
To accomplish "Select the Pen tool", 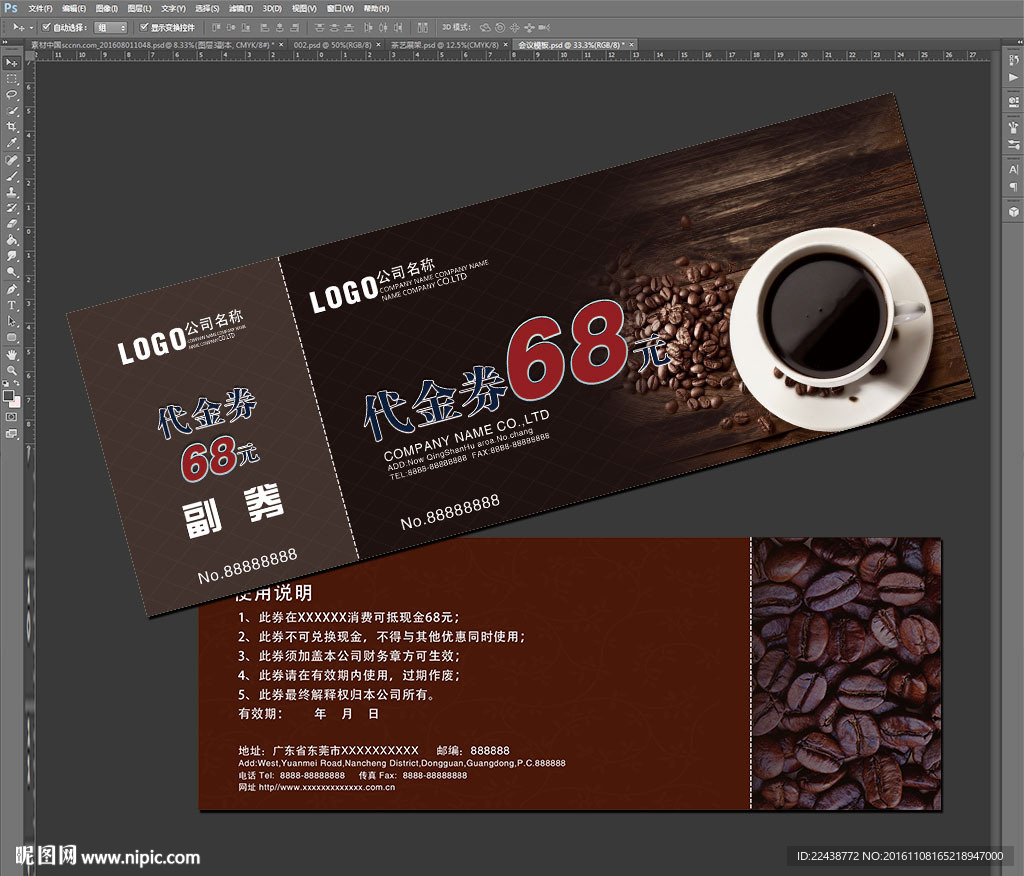I will click(x=11, y=289).
